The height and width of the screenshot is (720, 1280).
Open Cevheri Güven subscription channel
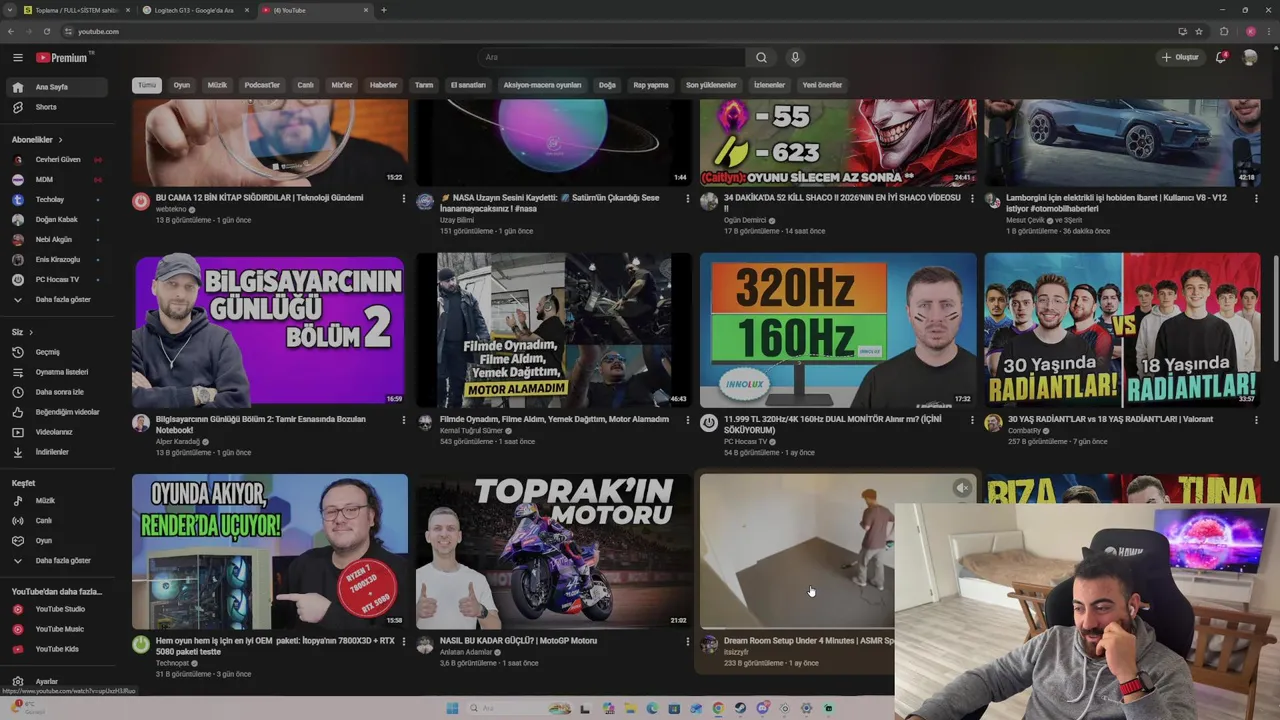click(x=58, y=159)
